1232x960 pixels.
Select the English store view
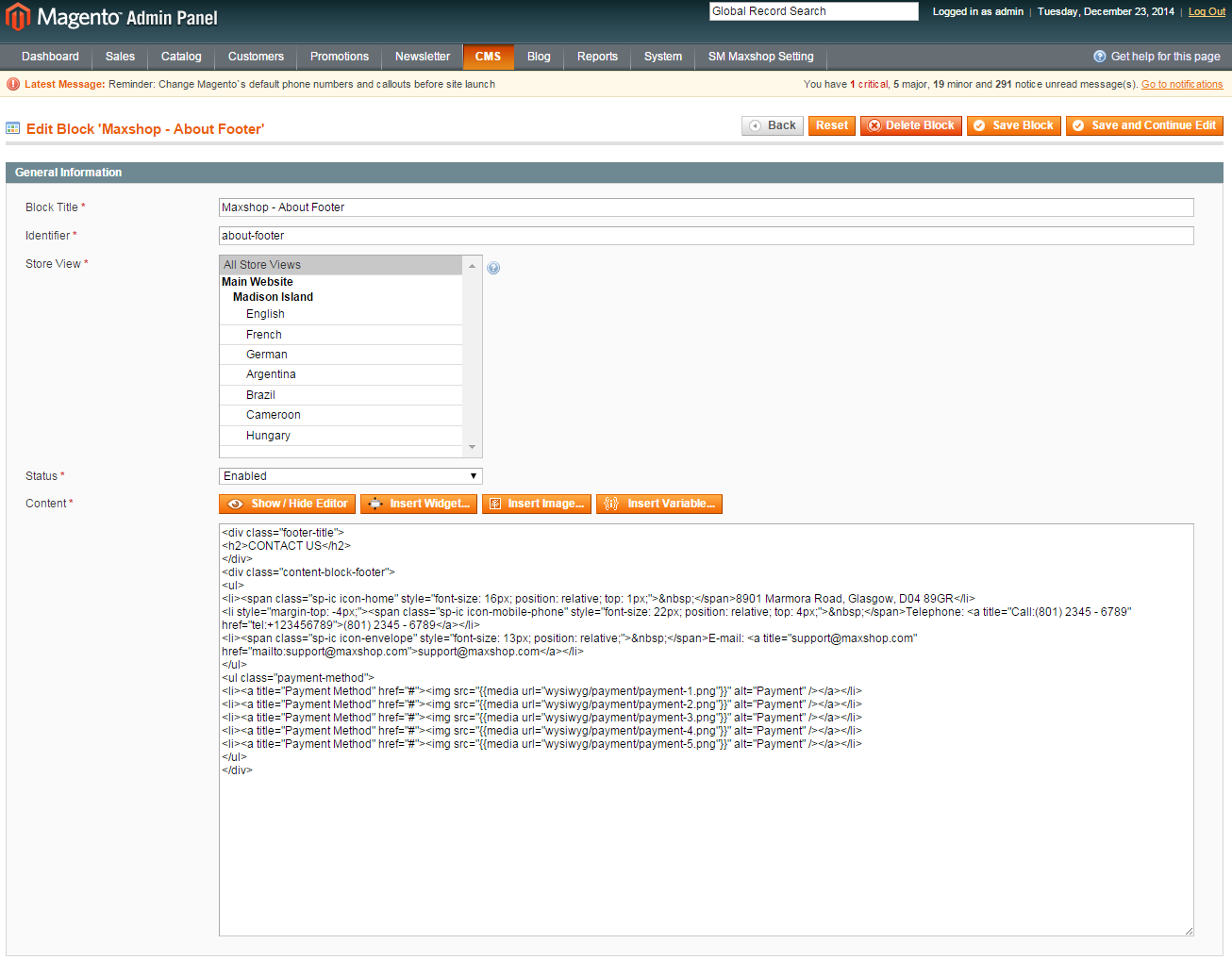tap(341, 314)
